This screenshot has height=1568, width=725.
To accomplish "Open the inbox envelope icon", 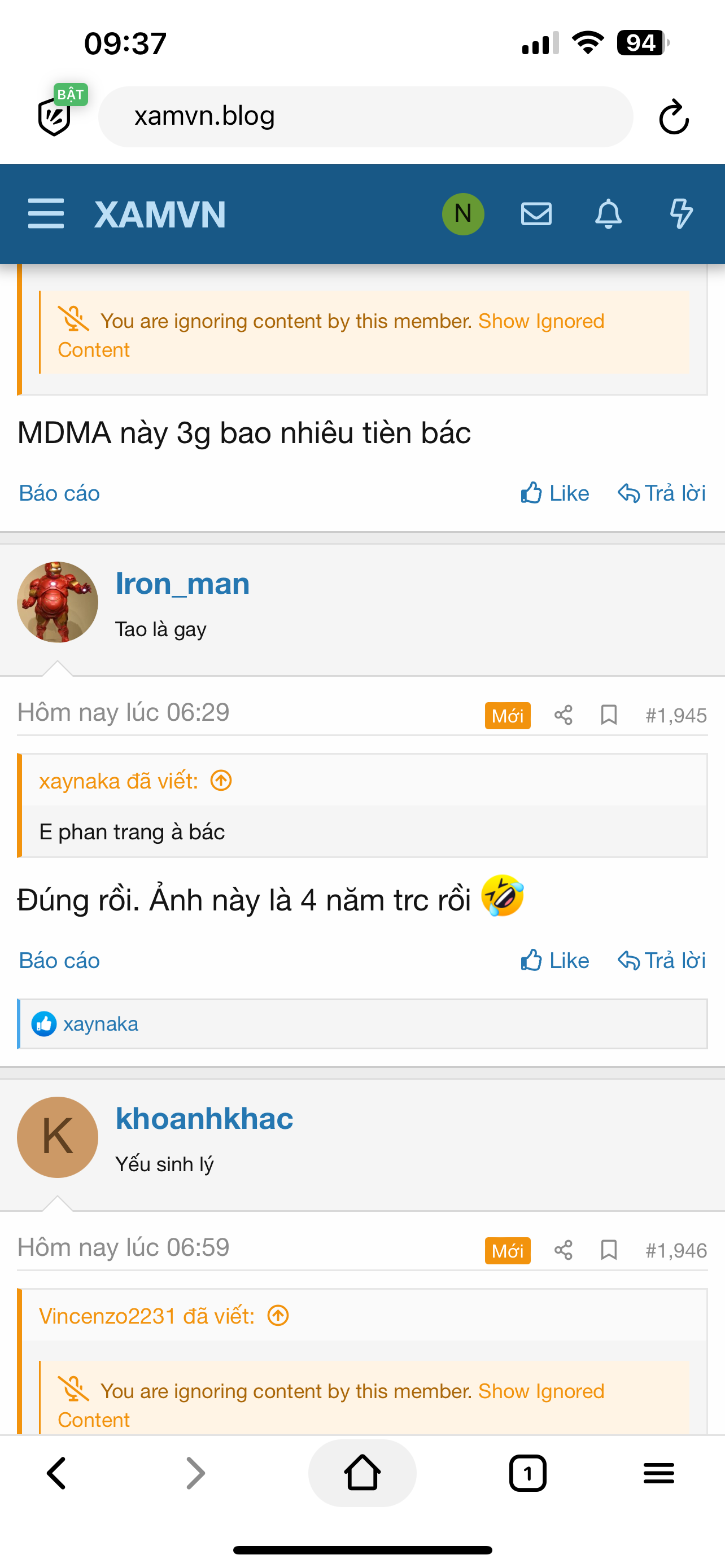I will [536, 214].
